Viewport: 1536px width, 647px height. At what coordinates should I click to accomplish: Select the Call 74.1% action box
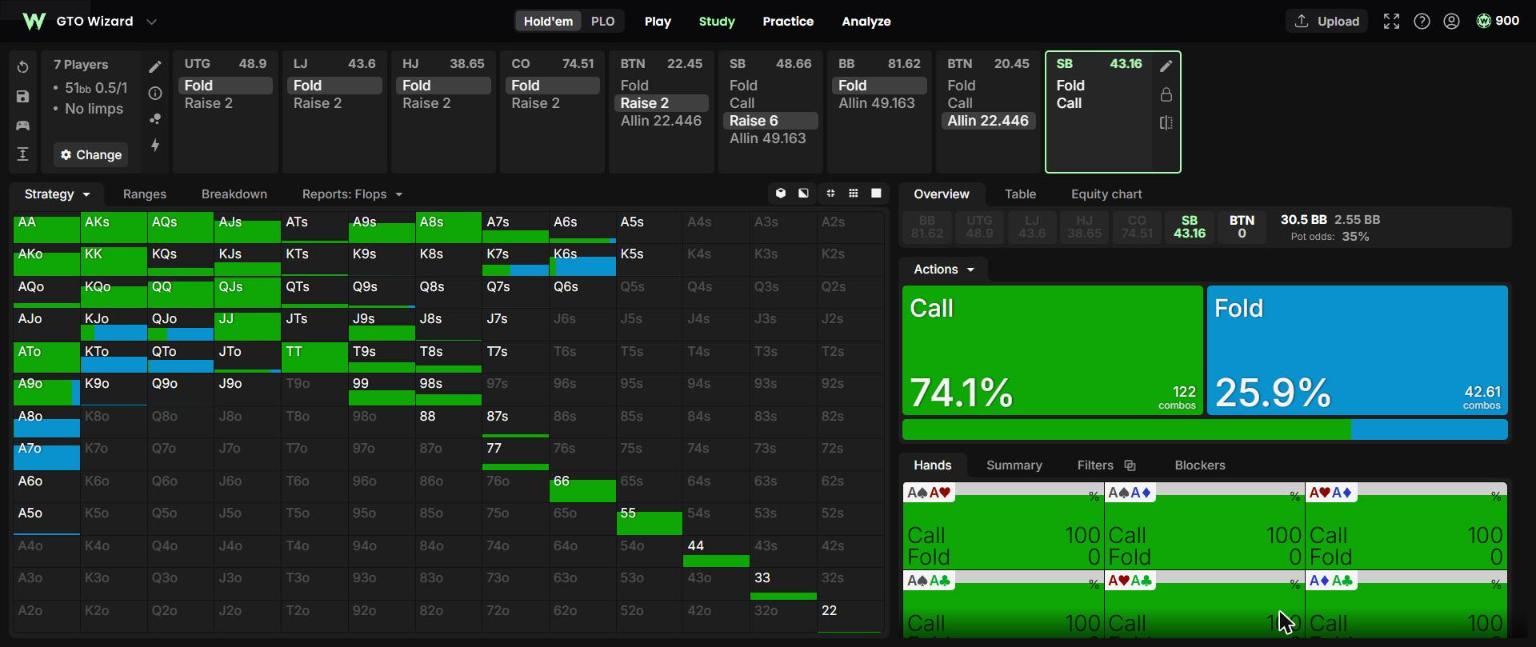tap(1052, 350)
